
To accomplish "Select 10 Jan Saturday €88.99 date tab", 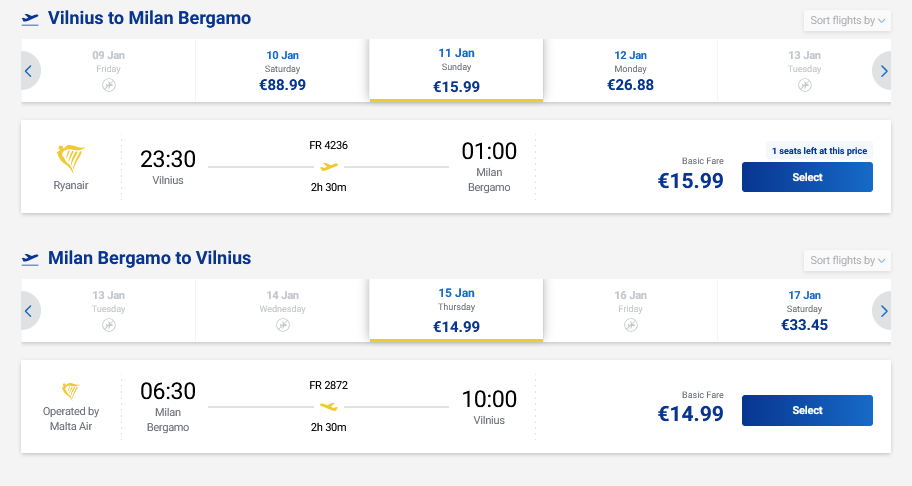I will pos(282,71).
